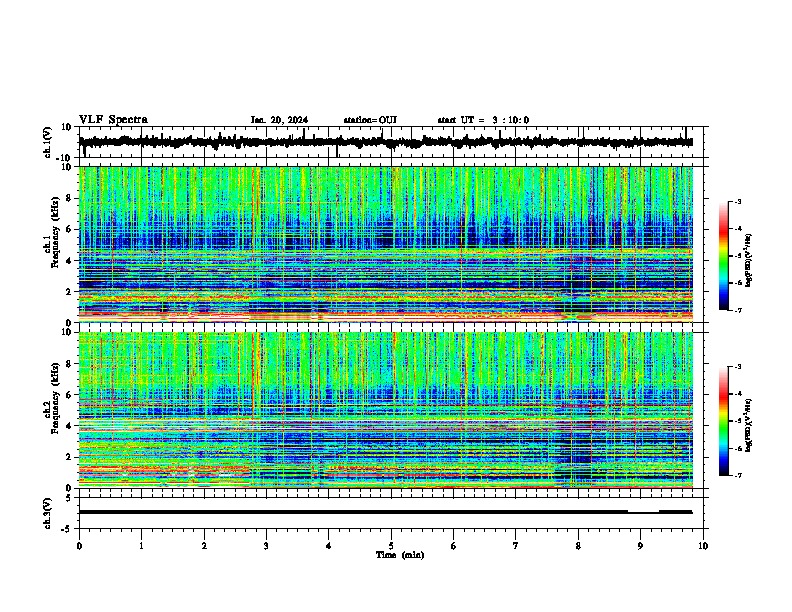
Task: Click the time axis tick label "3"
Action: (x=266, y=546)
